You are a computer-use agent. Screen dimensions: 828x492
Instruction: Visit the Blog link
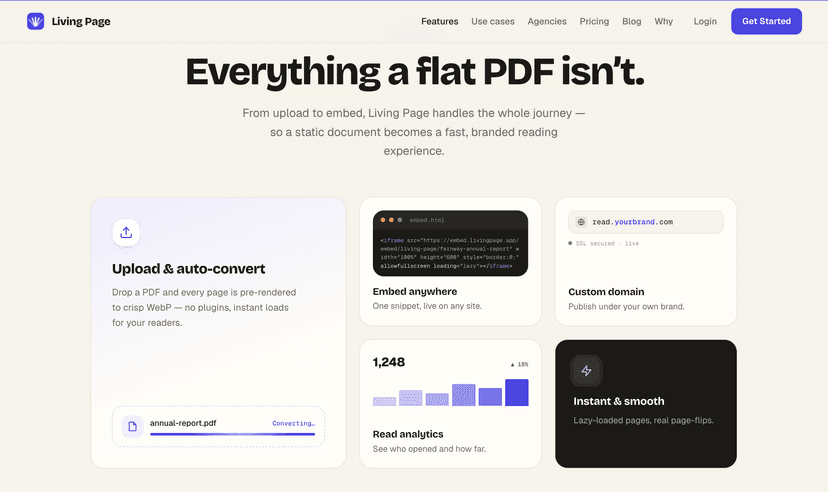632,21
